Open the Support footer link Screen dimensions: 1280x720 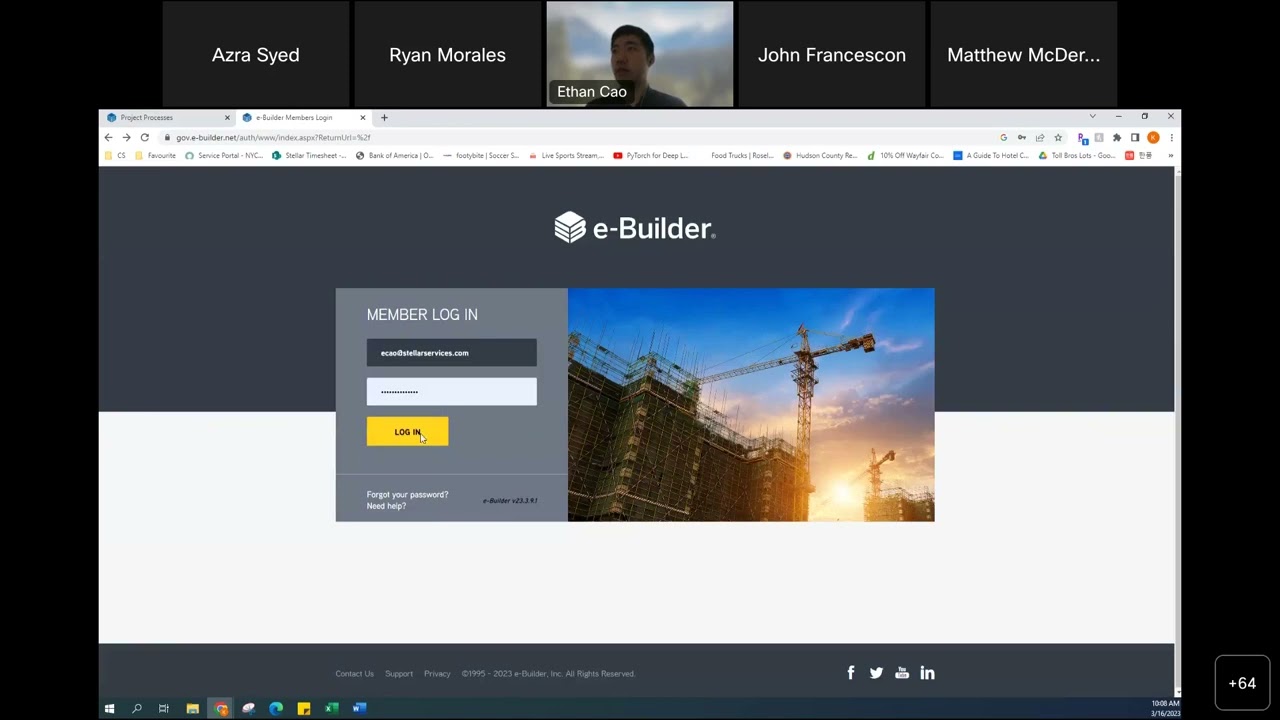(x=399, y=674)
